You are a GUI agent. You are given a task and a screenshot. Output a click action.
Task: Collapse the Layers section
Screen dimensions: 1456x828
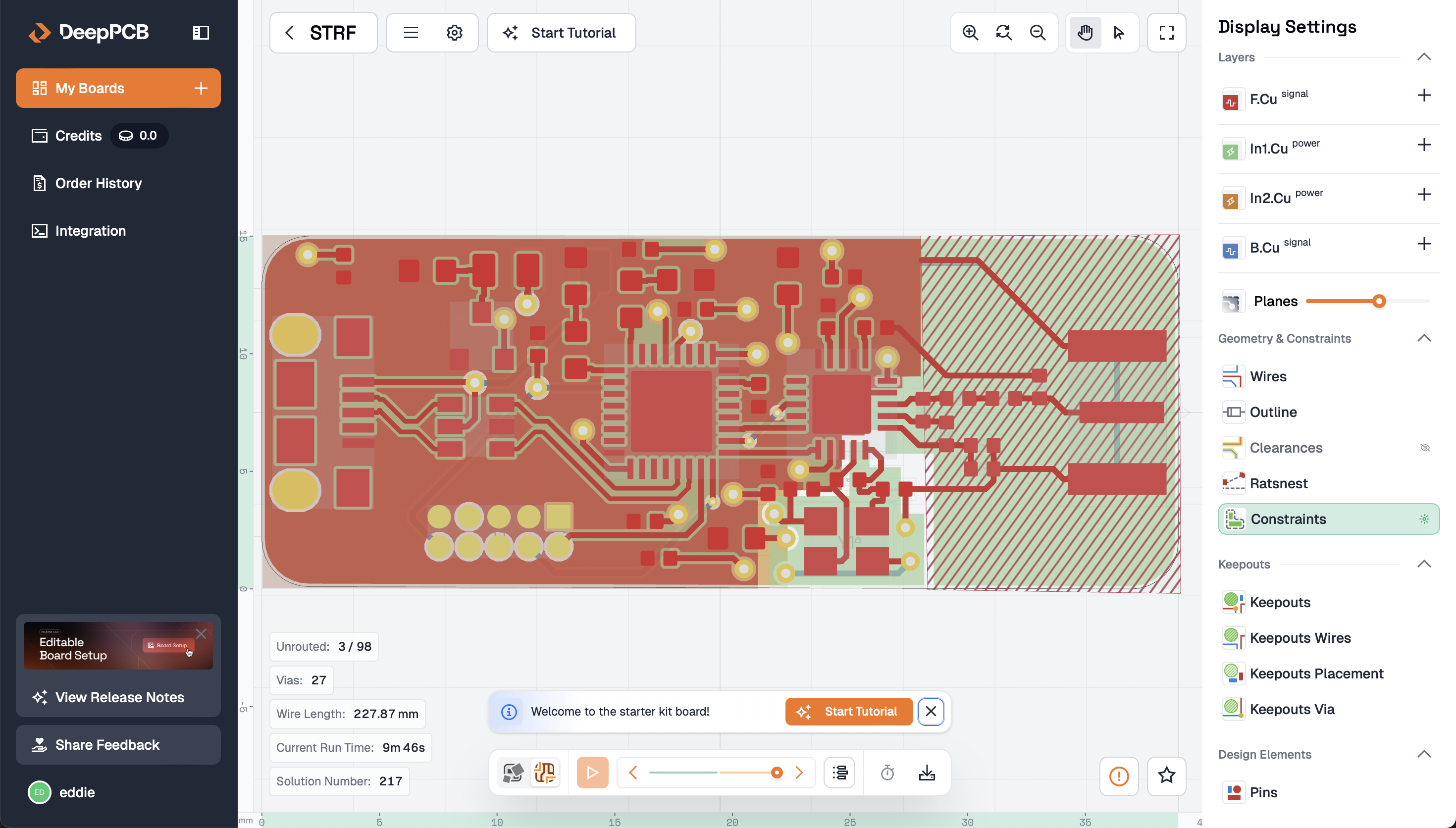pyautogui.click(x=1424, y=57)
